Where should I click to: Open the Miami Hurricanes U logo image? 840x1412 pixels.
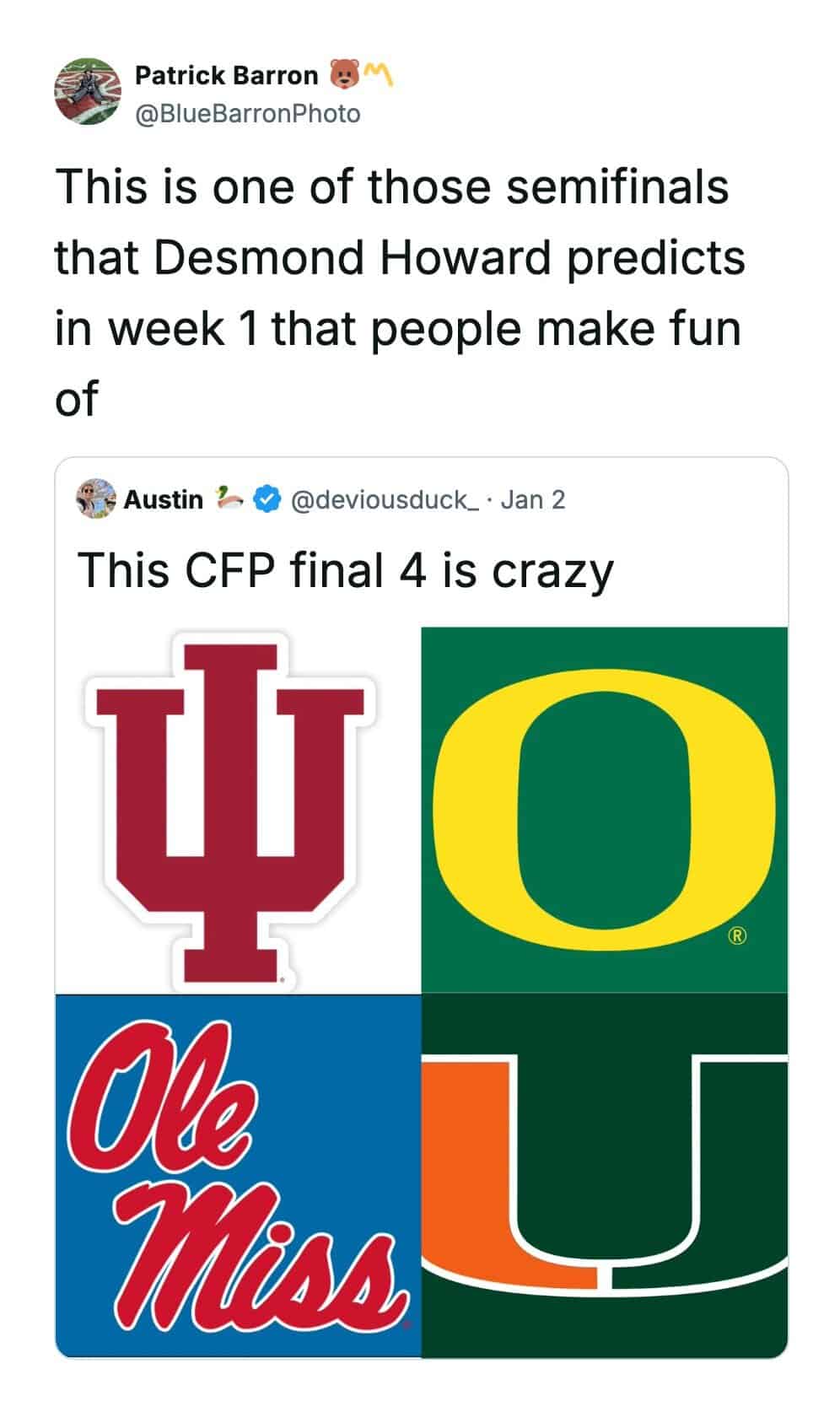(x=604, y=1175)
